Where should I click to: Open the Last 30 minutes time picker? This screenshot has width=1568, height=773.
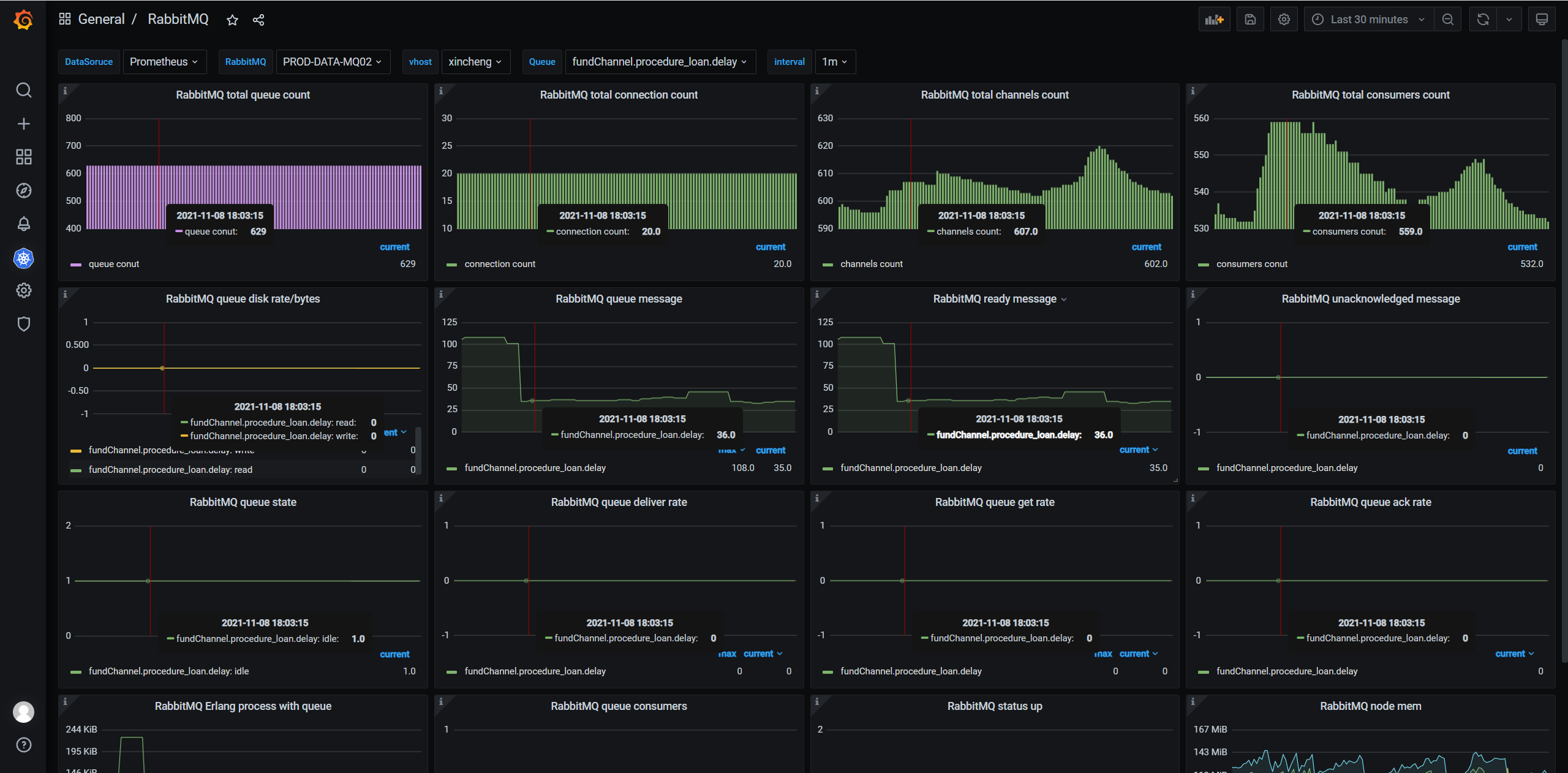tap(1368, 20)
